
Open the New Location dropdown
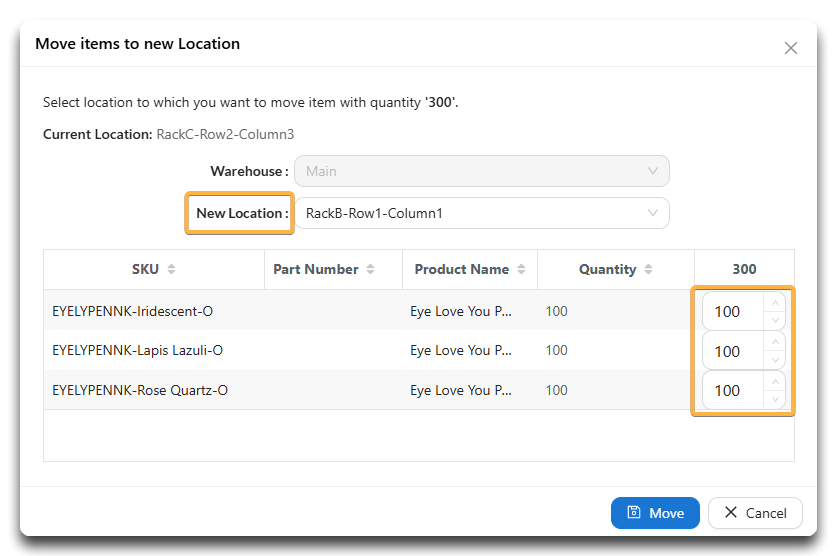(481, 213)
